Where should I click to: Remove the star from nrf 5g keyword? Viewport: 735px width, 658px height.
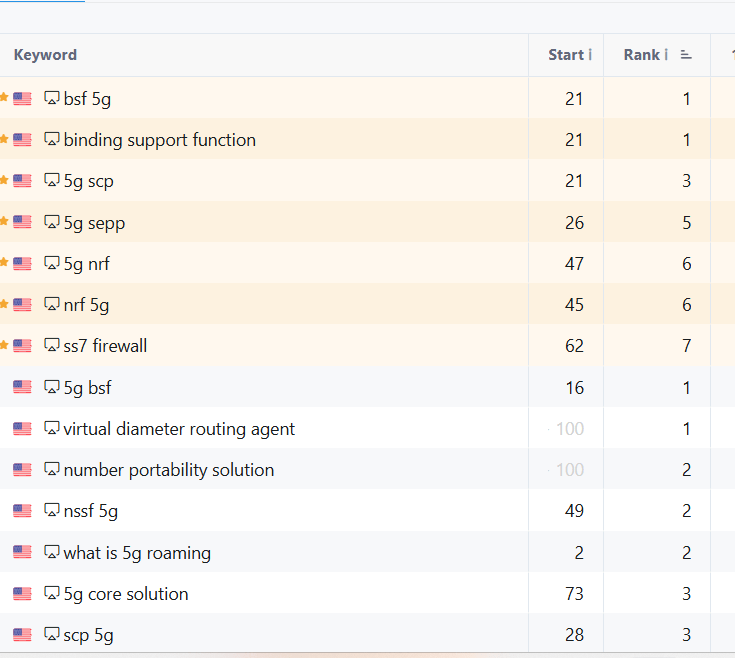coord(4,304)
